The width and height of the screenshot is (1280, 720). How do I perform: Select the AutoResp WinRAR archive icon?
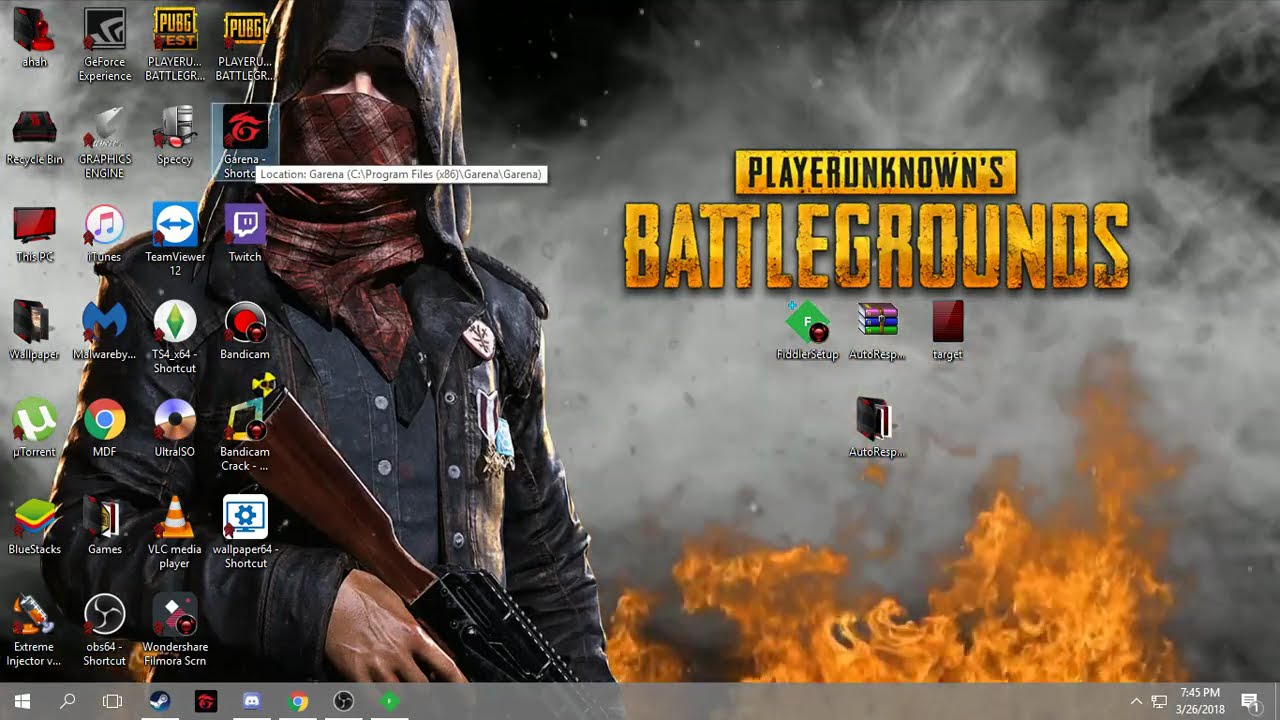pos(877,331)
